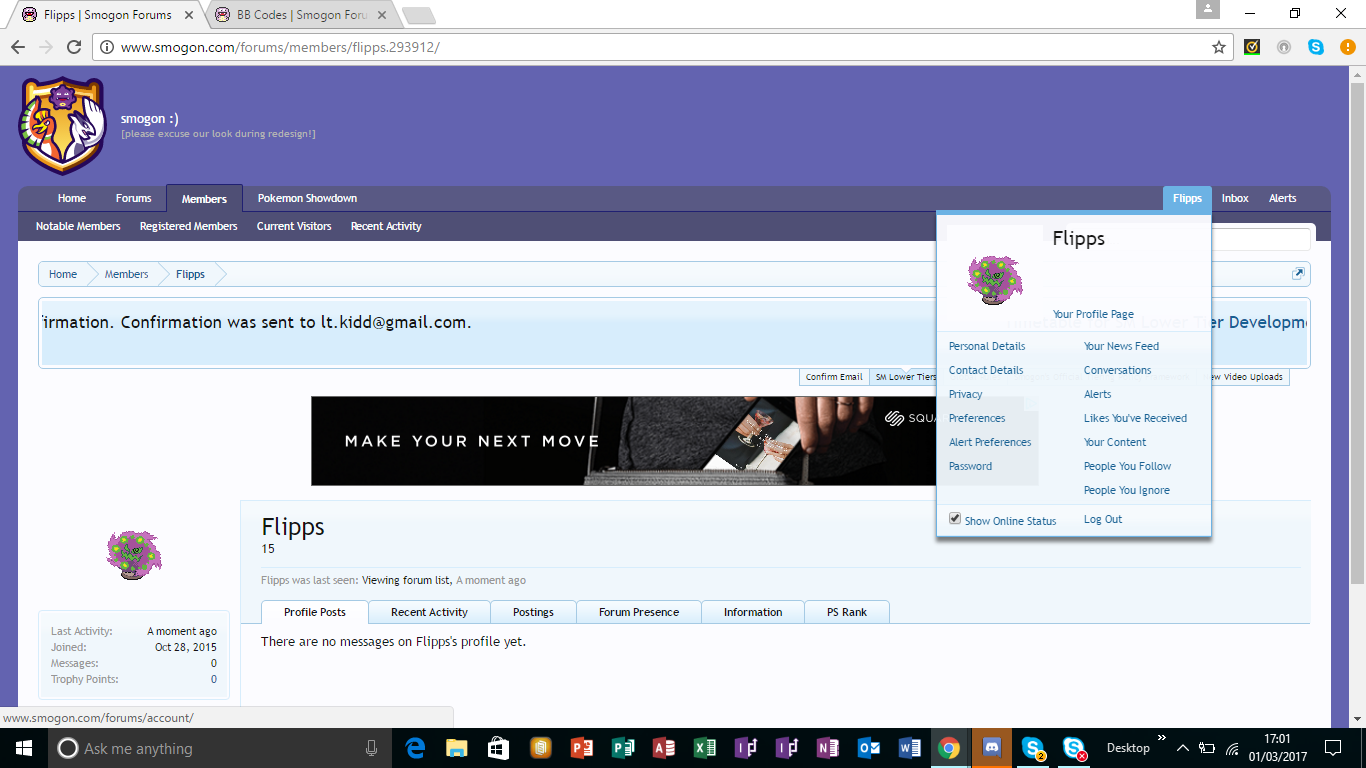View the PS Rank tab
The image size is (1366, 768).
847,612
